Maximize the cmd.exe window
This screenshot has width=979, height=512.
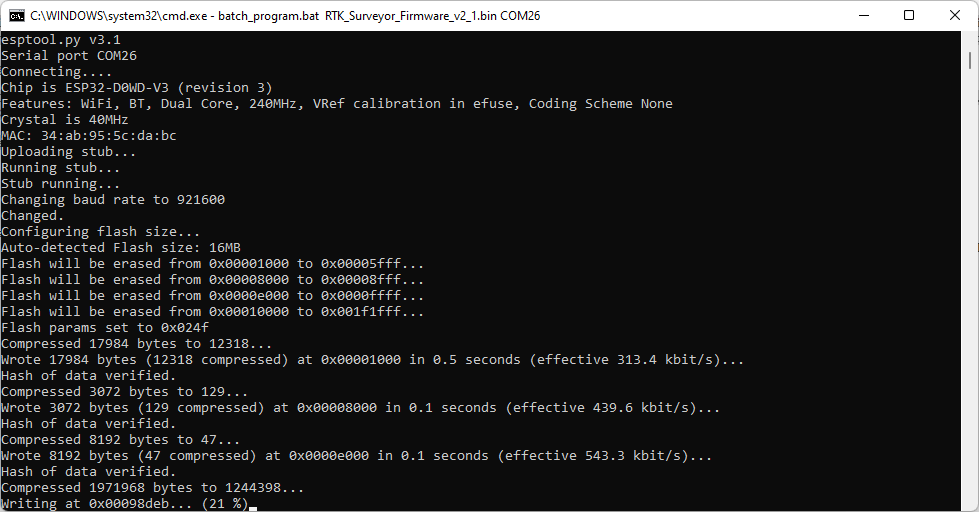[908, 15]
